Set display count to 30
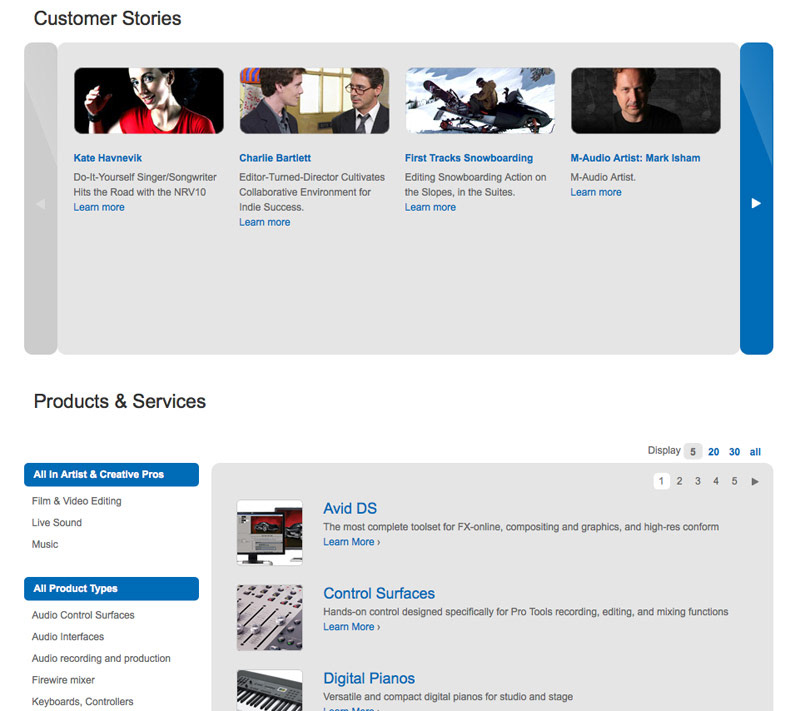Viewport: 800px width, 711px height. (734, 452)
